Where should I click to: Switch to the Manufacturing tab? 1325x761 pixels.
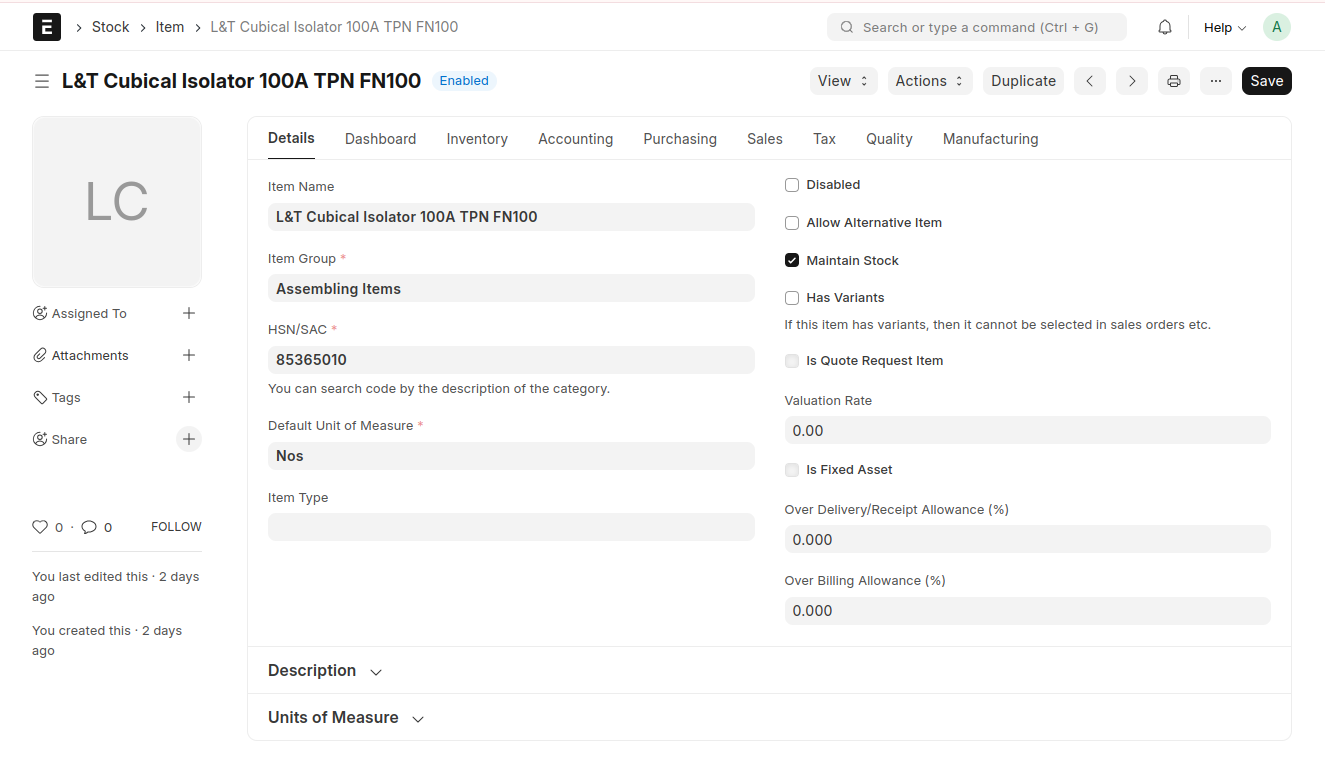[x=990, y=139]
